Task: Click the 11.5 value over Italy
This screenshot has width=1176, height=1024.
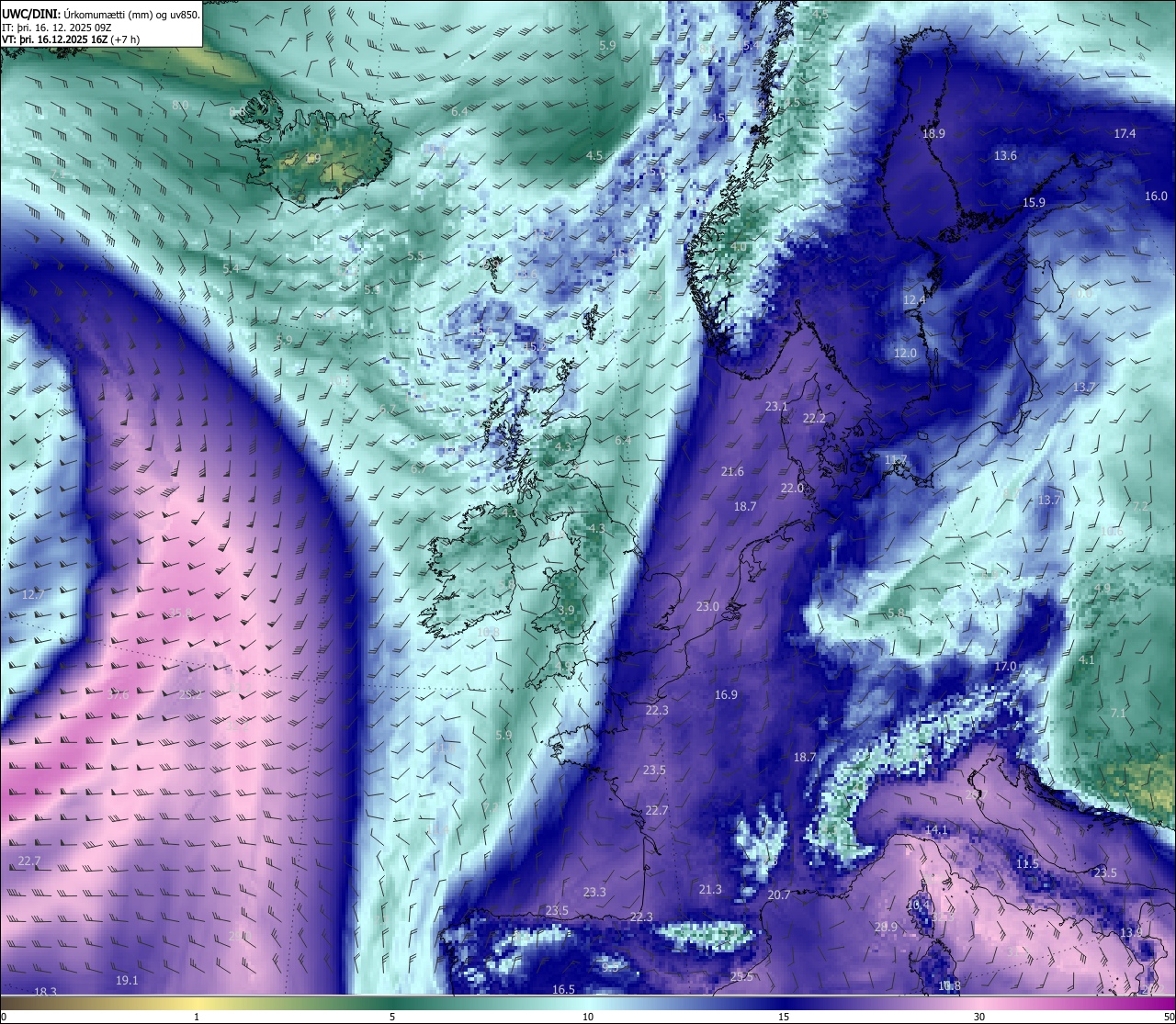Action: point(1027,863)
